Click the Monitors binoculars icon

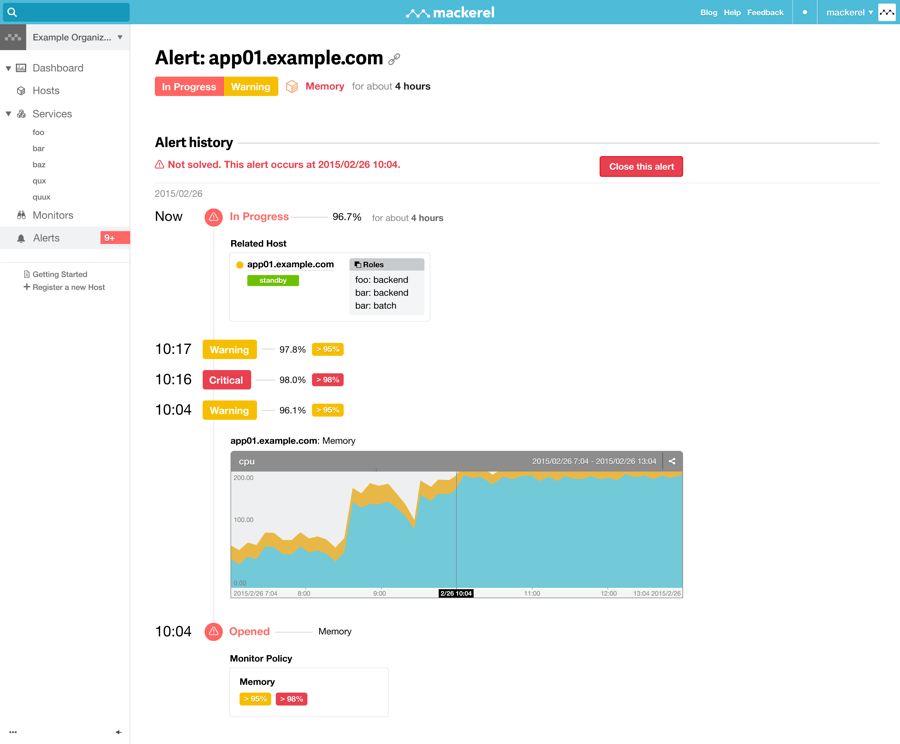coord(21,215)
